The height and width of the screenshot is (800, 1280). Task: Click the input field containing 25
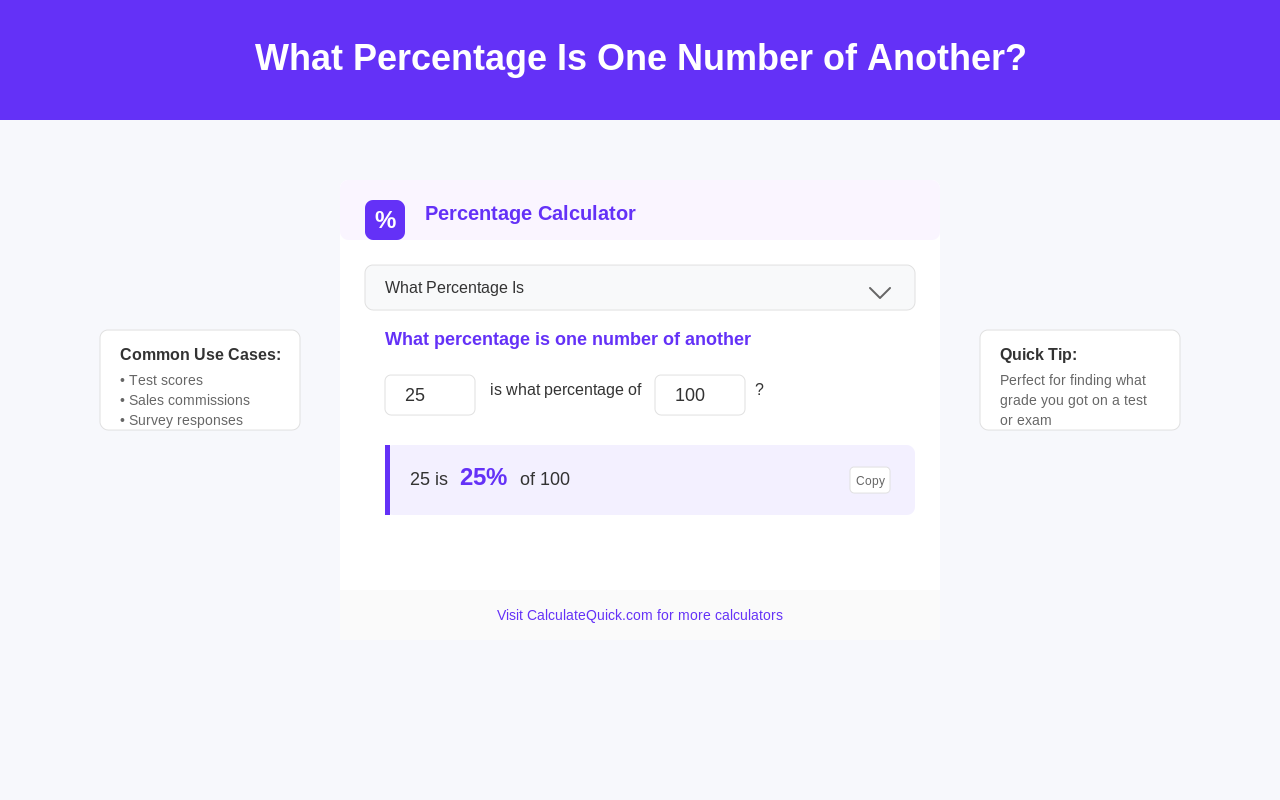point(430,395)
